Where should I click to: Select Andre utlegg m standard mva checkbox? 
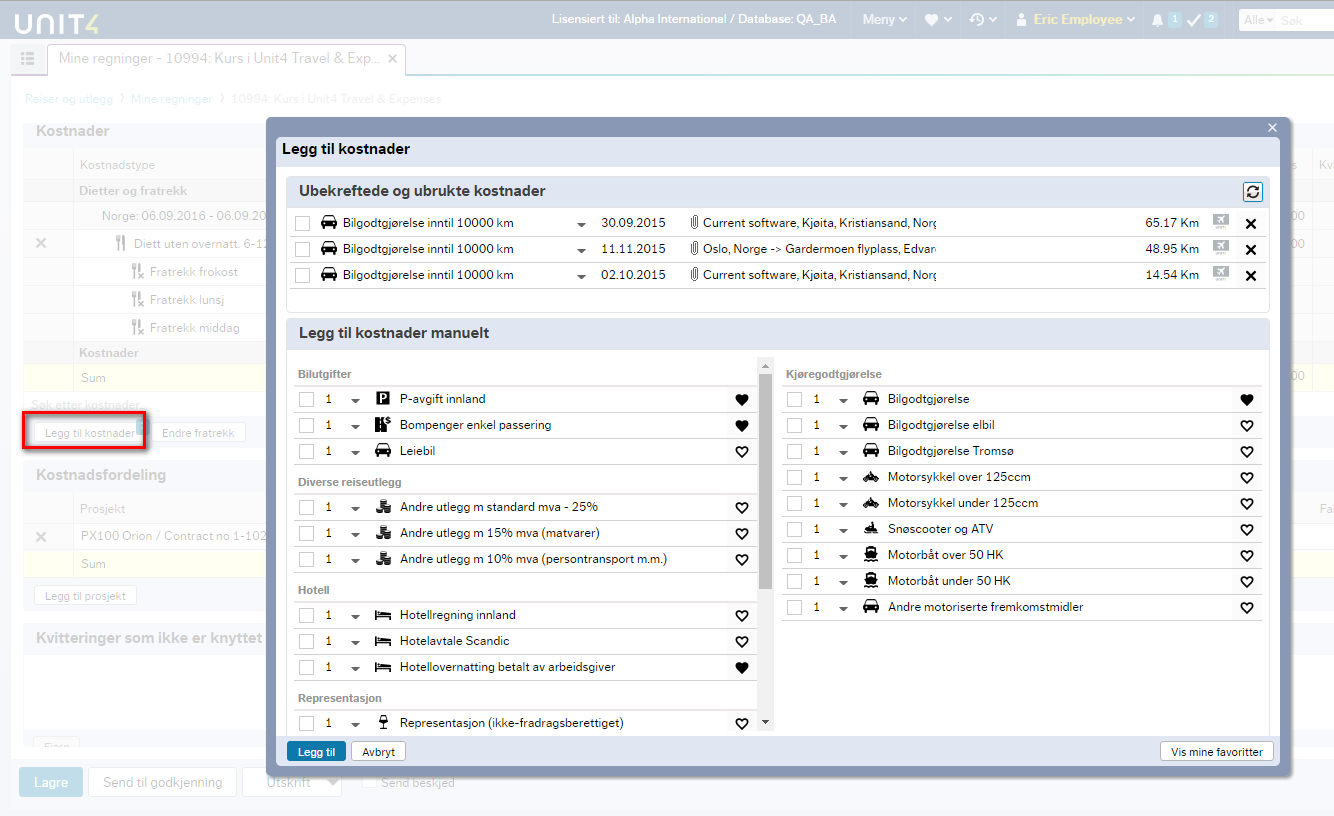click(306, 507)
